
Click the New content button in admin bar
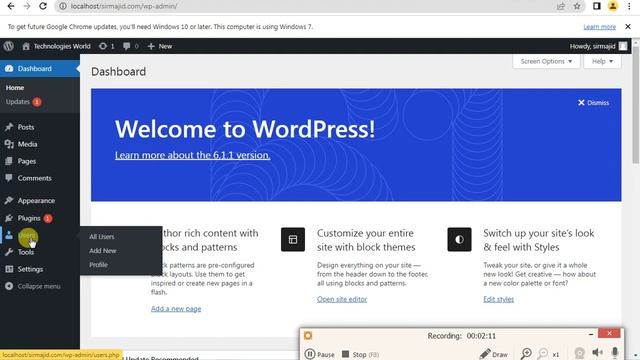160,46
